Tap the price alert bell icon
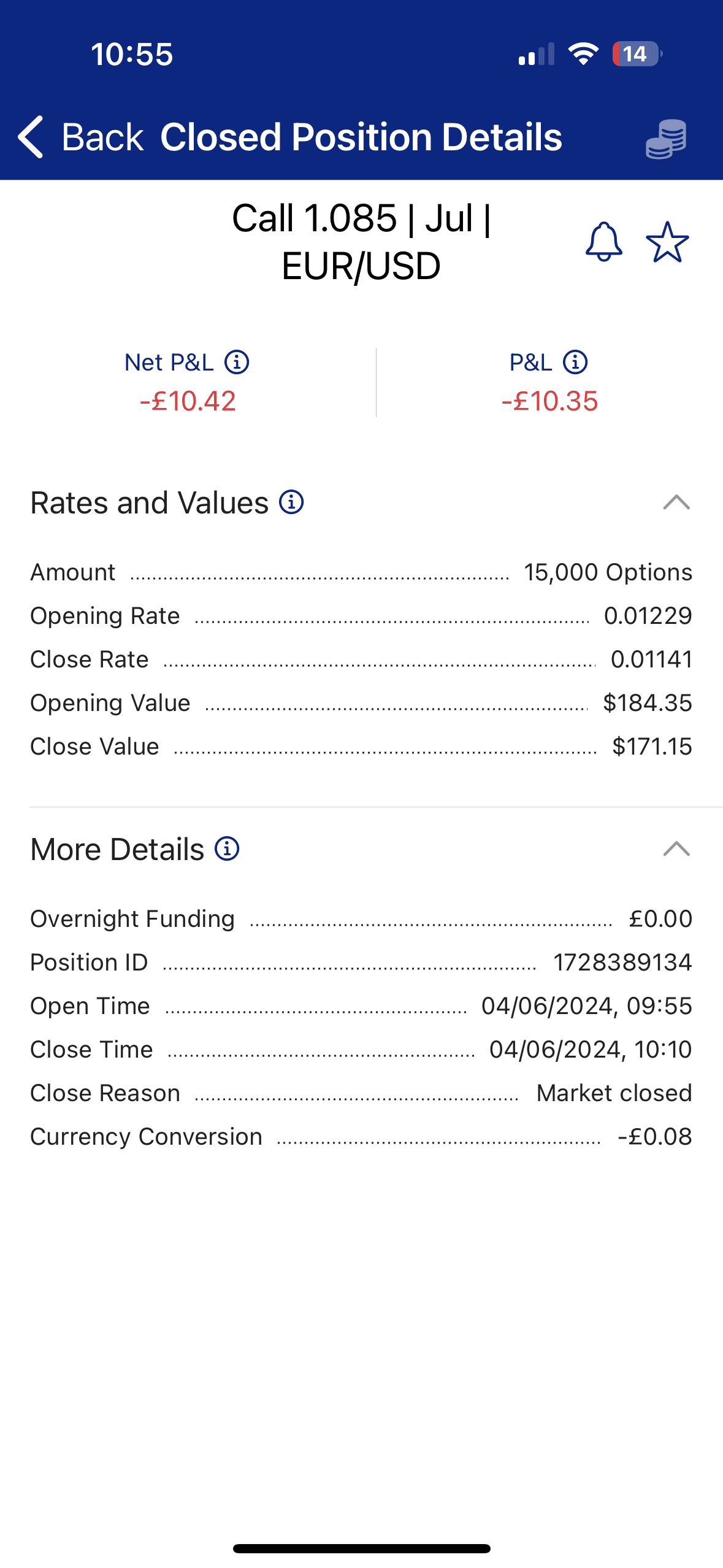The image size is (723, 1568). coord(604,242)
